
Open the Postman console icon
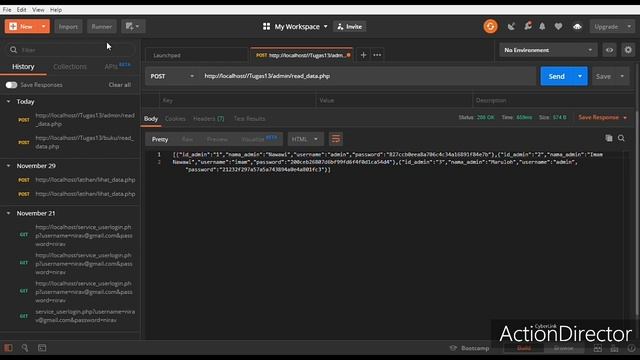42,348
